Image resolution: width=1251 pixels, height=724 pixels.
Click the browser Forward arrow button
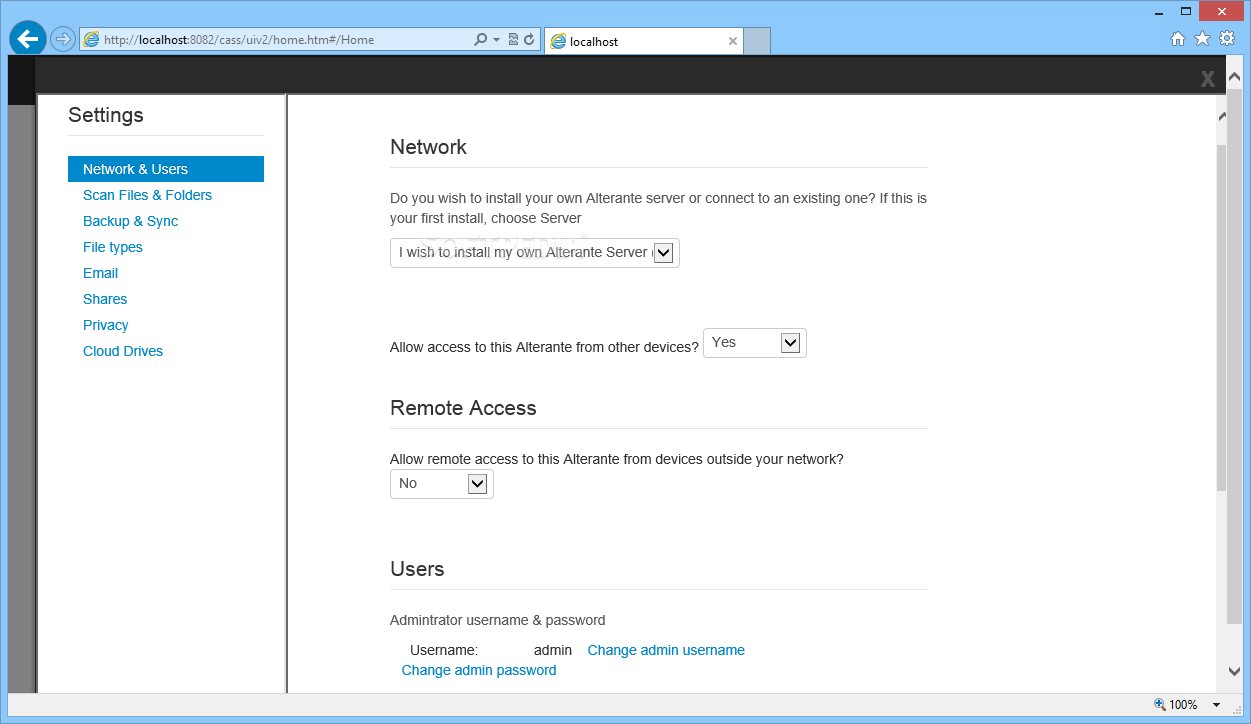click(x=63, y=39)
